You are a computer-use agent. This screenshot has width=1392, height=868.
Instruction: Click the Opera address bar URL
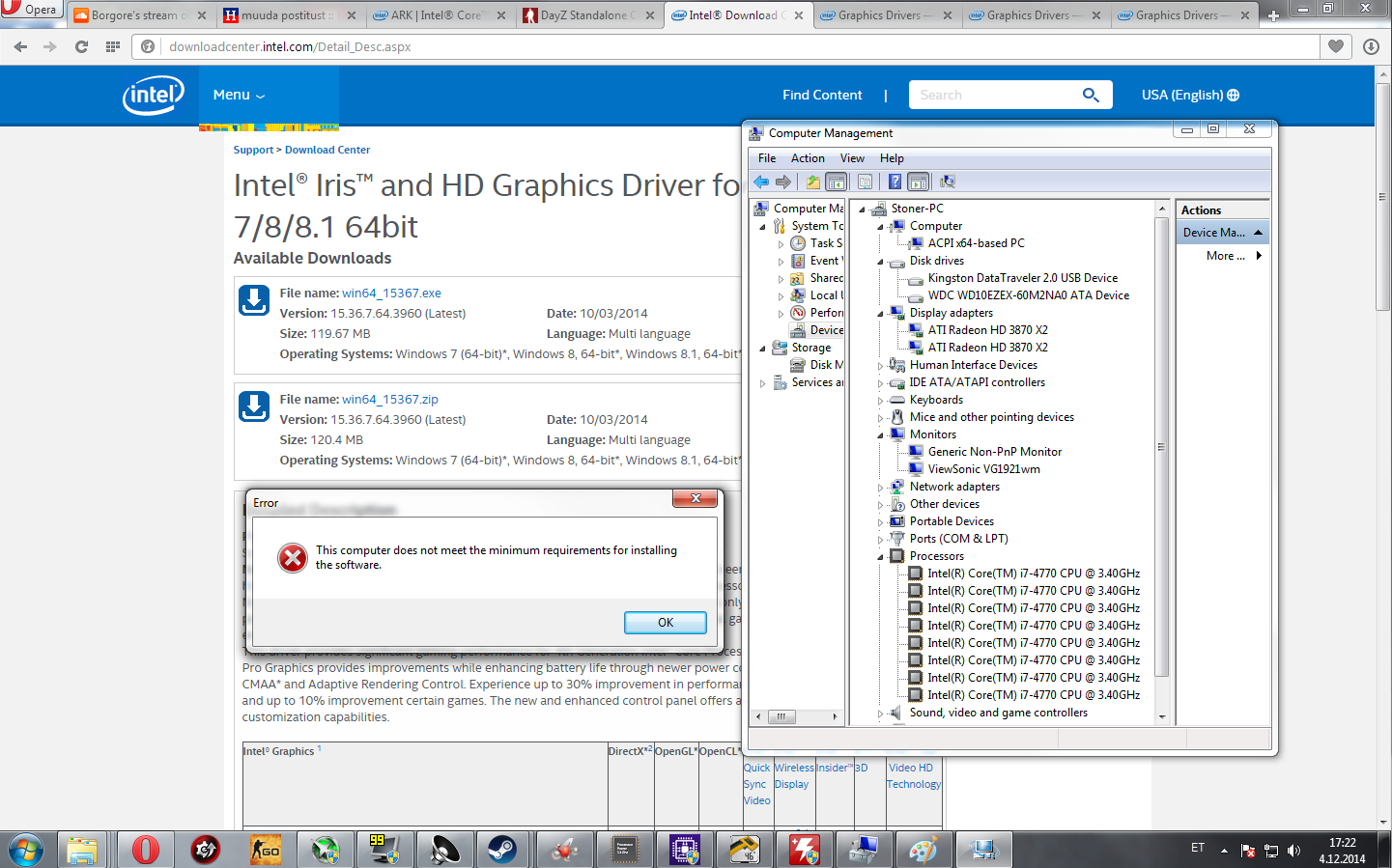coord(290,46)
